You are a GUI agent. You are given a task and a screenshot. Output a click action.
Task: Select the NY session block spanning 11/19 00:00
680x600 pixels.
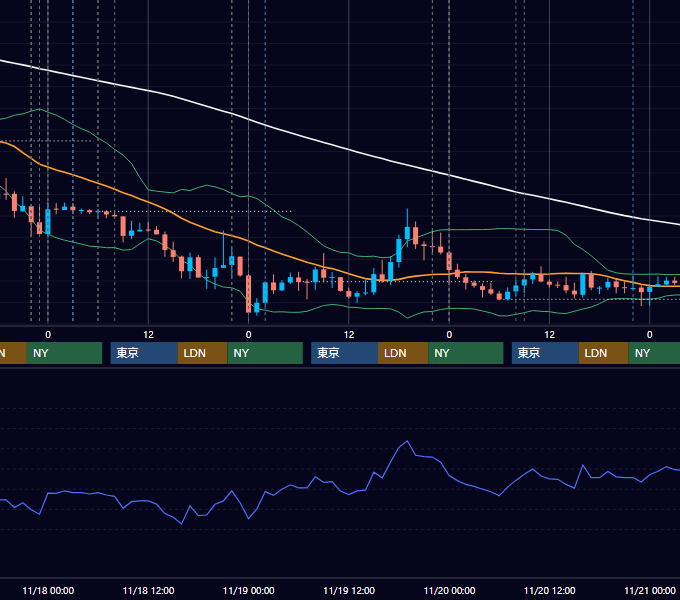click(265, 353)
